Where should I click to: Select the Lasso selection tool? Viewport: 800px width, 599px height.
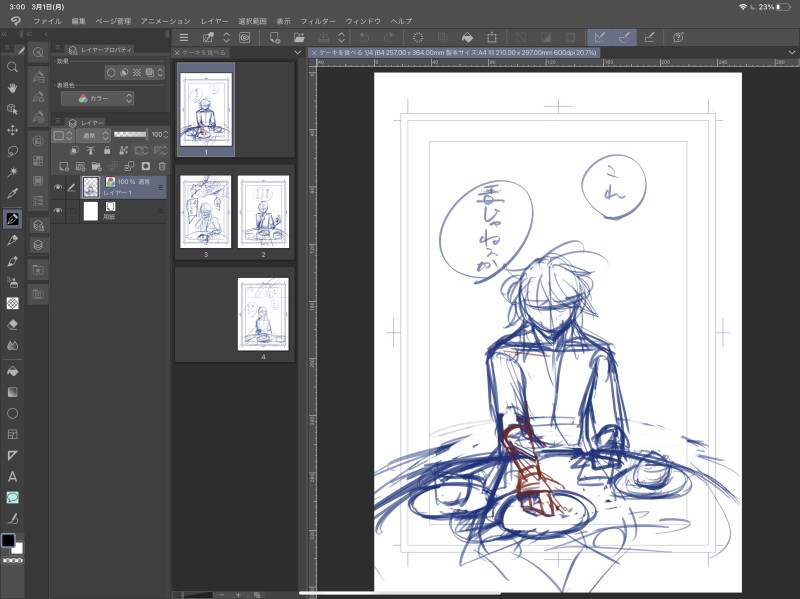click(x=12, y=151)
